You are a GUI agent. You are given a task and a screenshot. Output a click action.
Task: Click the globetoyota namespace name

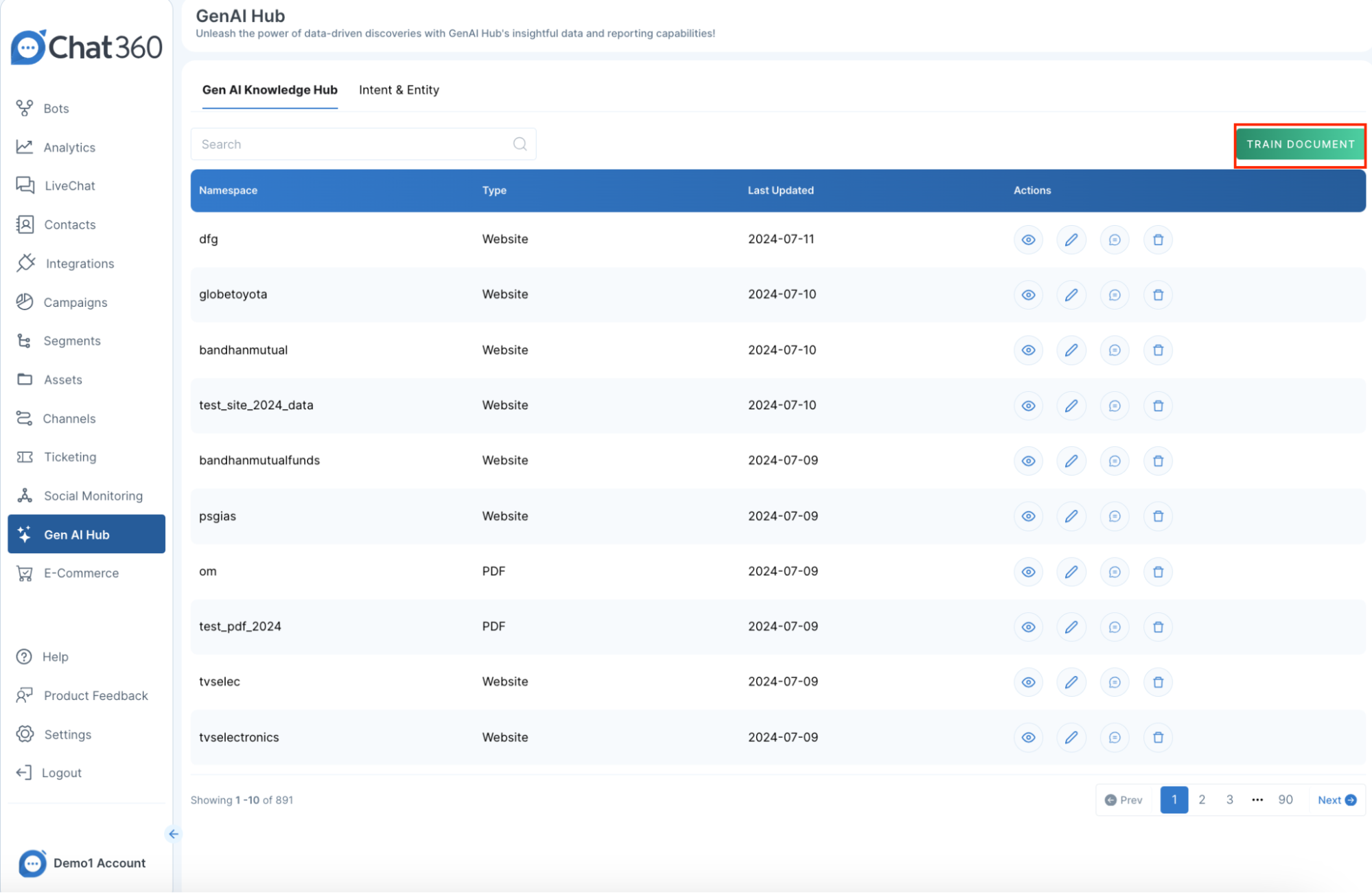233,294
